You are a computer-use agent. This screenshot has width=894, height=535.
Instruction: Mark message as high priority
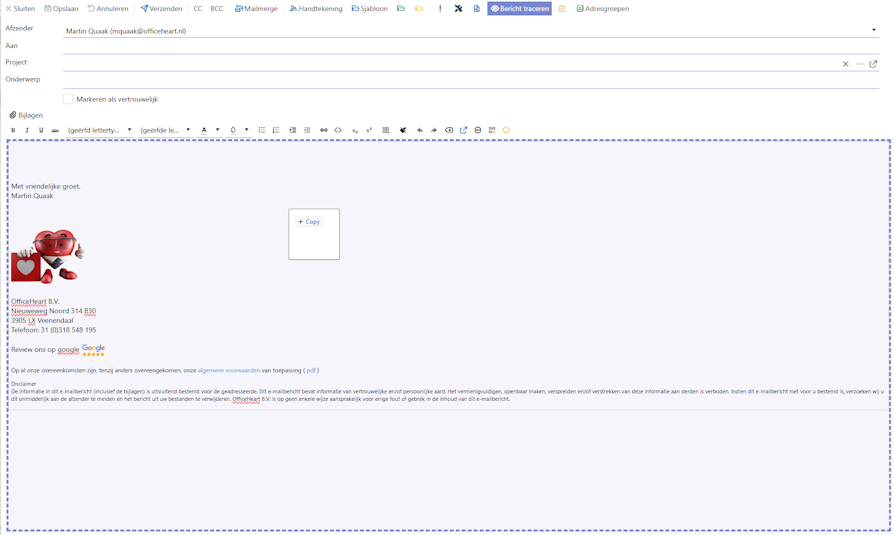coord(440,9)
